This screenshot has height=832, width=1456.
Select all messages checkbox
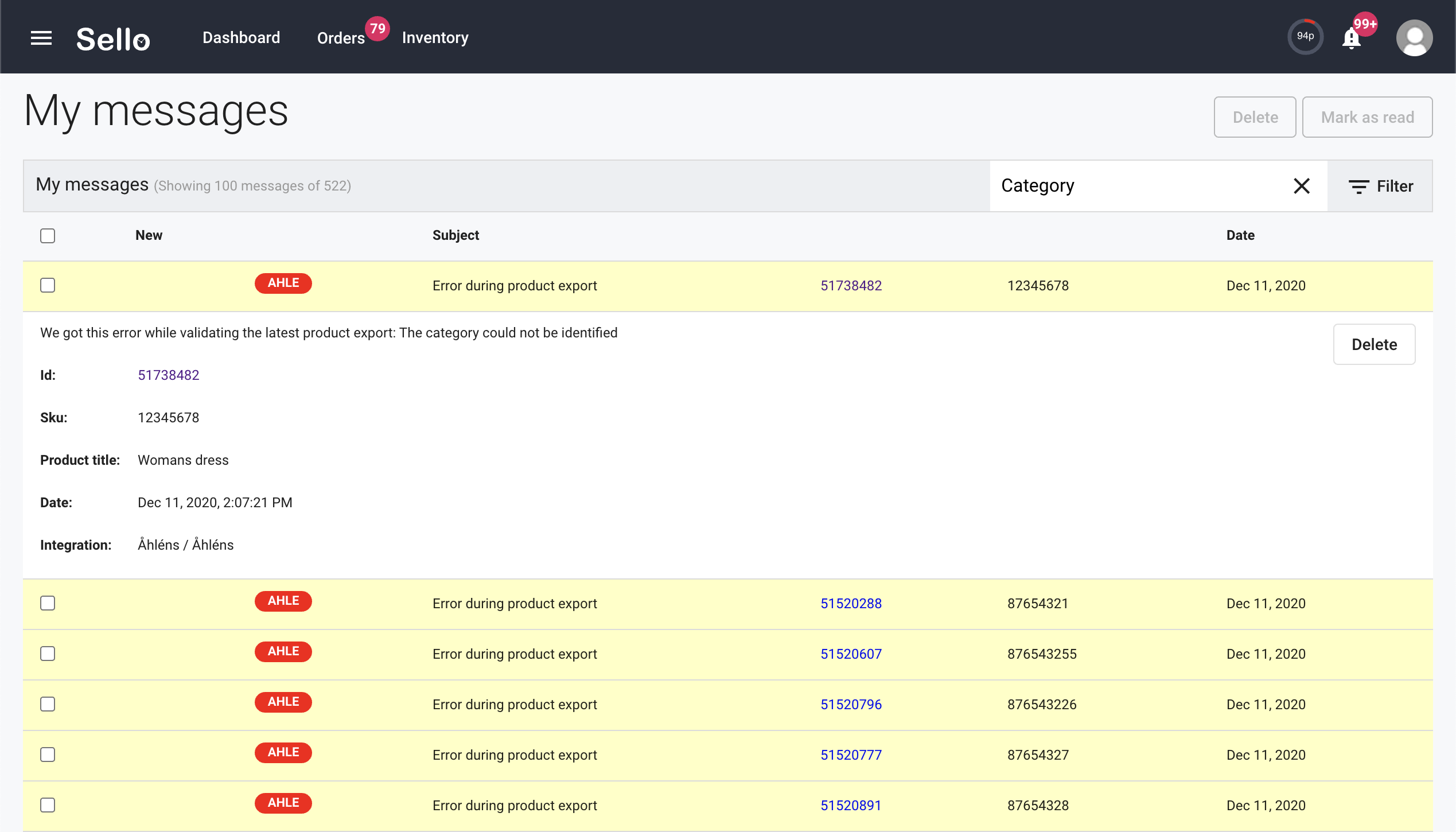click(x=48, y=236)
